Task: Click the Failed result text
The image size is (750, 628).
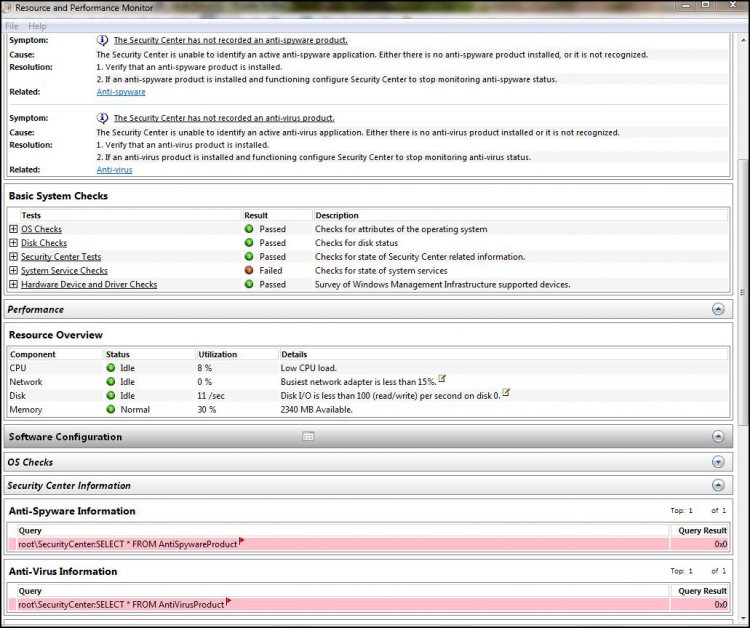Action: (271, 271)
